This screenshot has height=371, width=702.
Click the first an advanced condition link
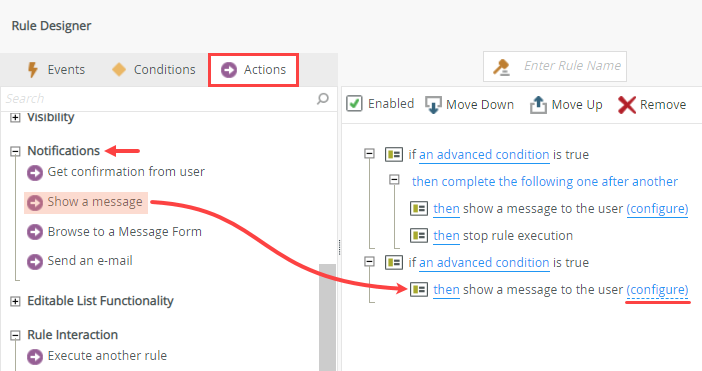tap(484, 155)
